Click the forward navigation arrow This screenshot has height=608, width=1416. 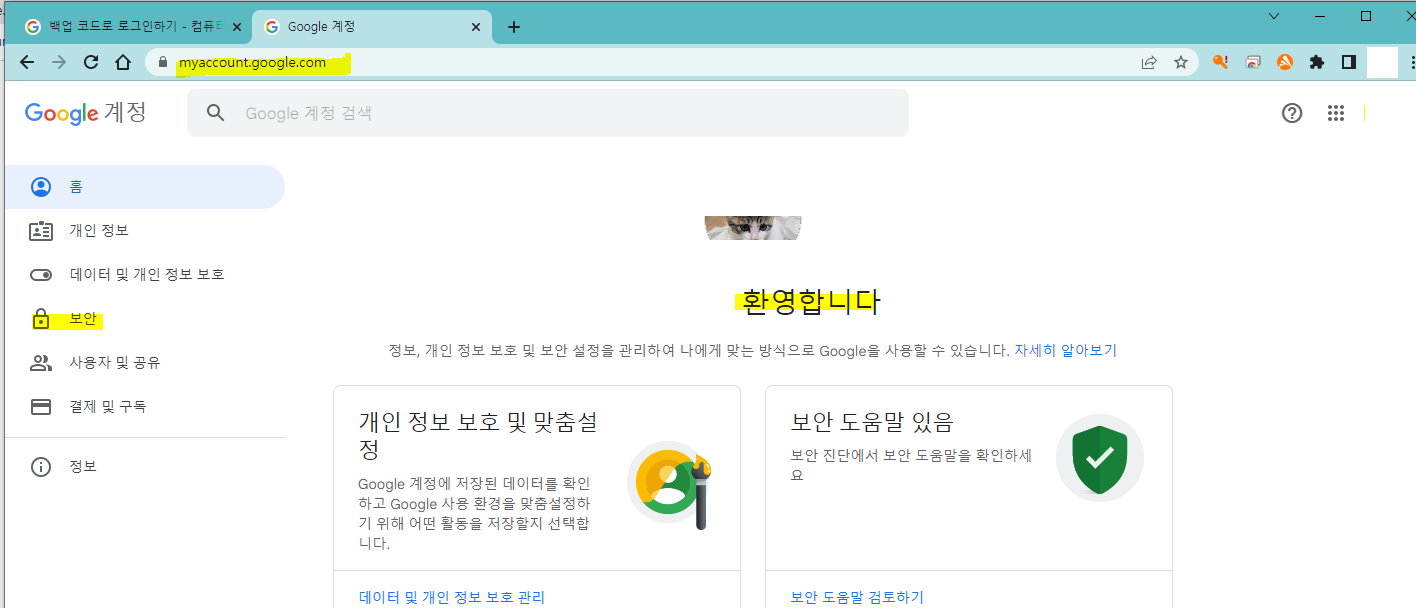click(x=59, y=62)
